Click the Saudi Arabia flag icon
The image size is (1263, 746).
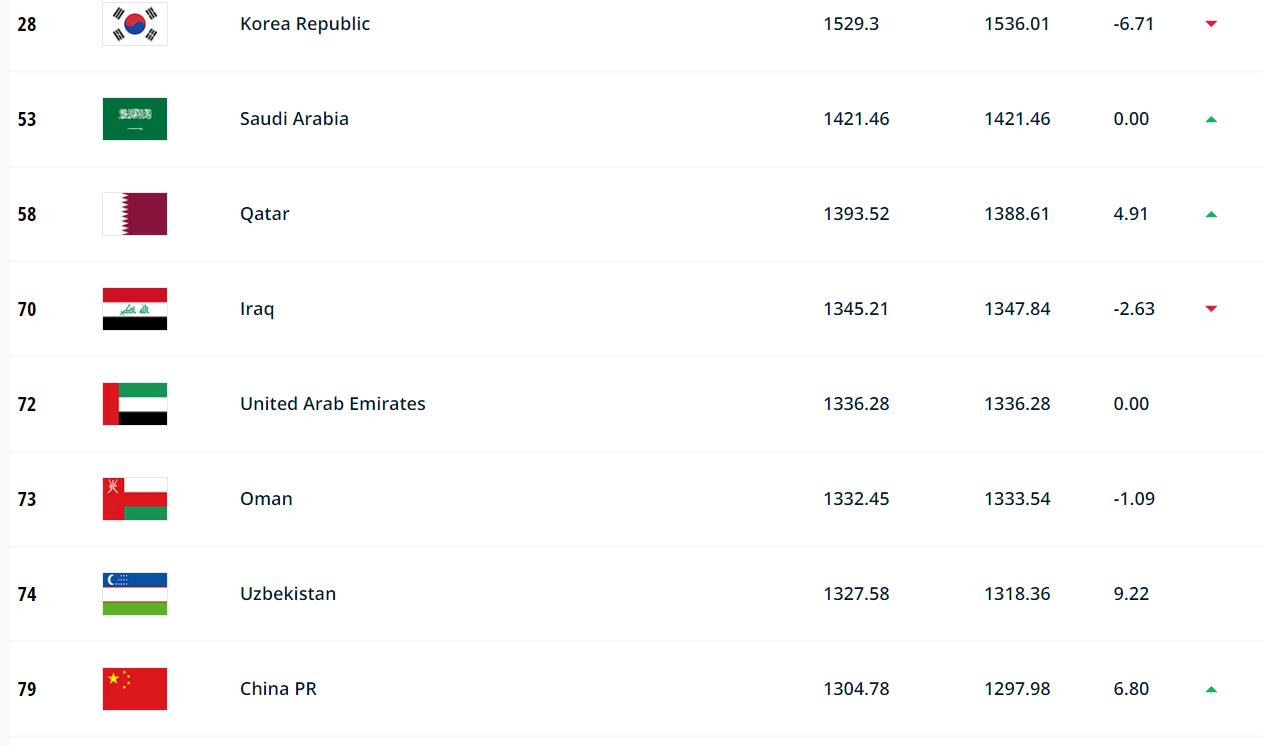pos(135,119)
